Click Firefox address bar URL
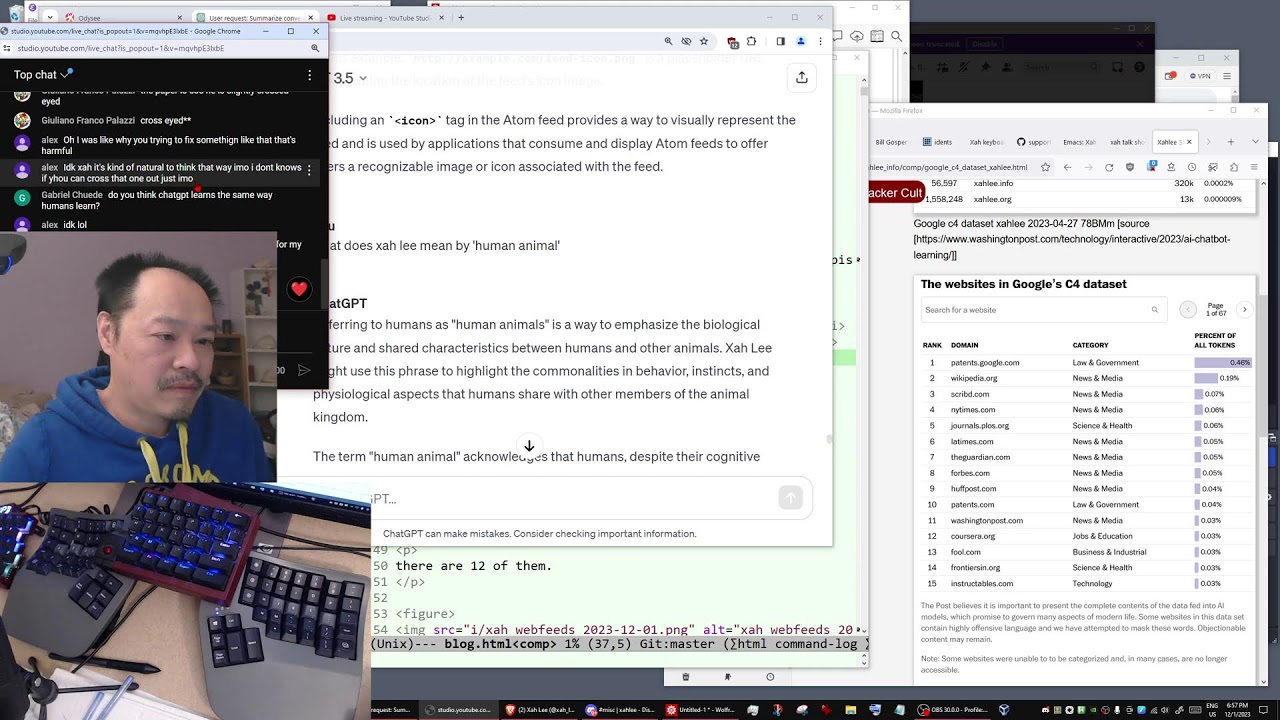 coord(949,167)
